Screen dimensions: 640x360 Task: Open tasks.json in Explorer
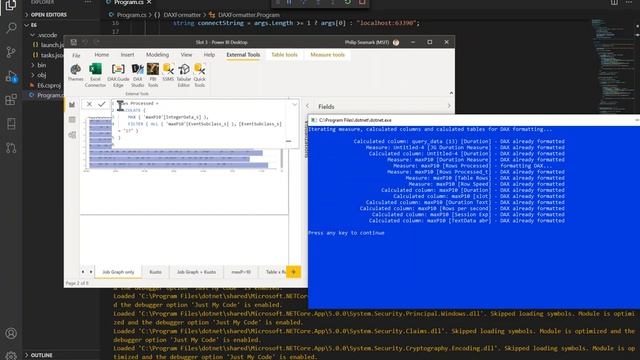48,55
